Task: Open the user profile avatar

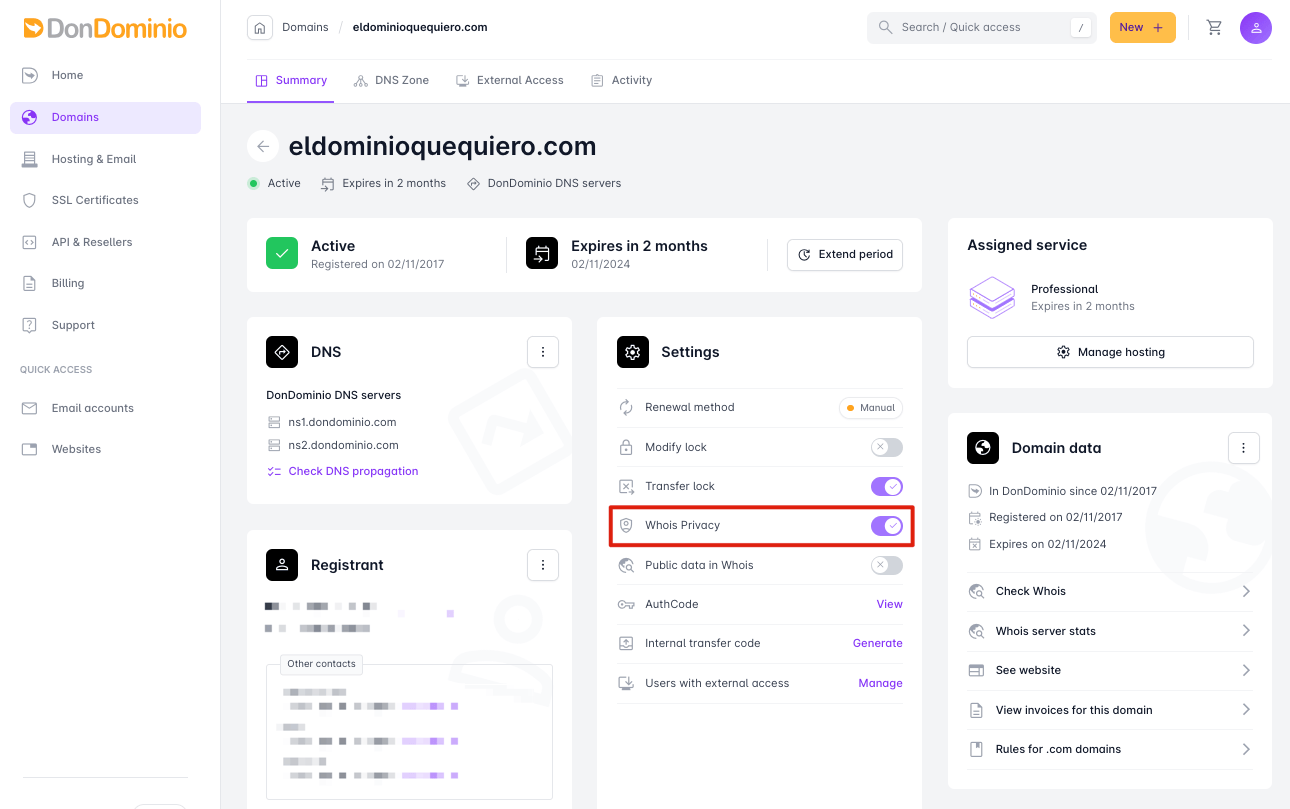Action: pyautogui.click(x=1256, y=28)
